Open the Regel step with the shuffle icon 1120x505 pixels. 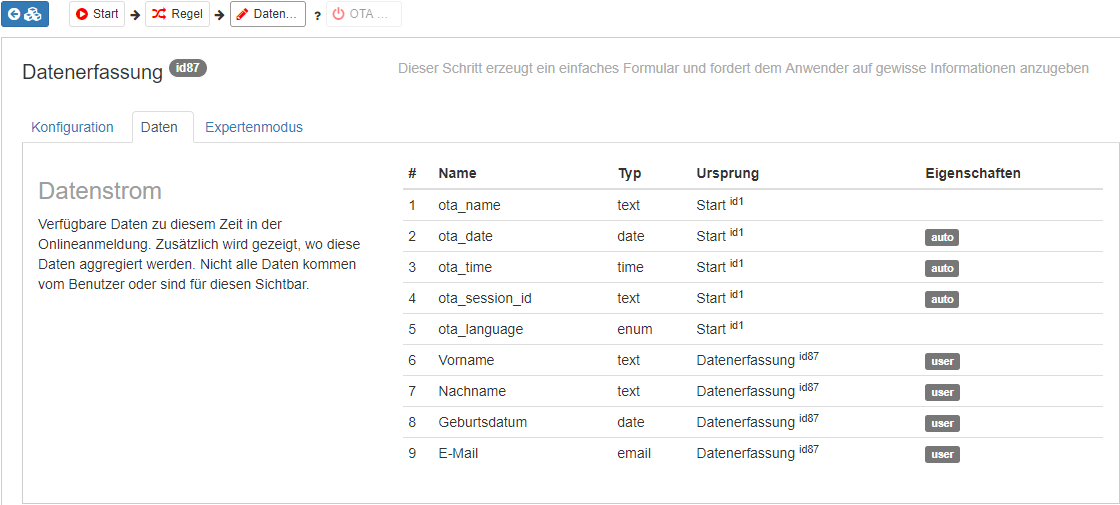[177, 14]
